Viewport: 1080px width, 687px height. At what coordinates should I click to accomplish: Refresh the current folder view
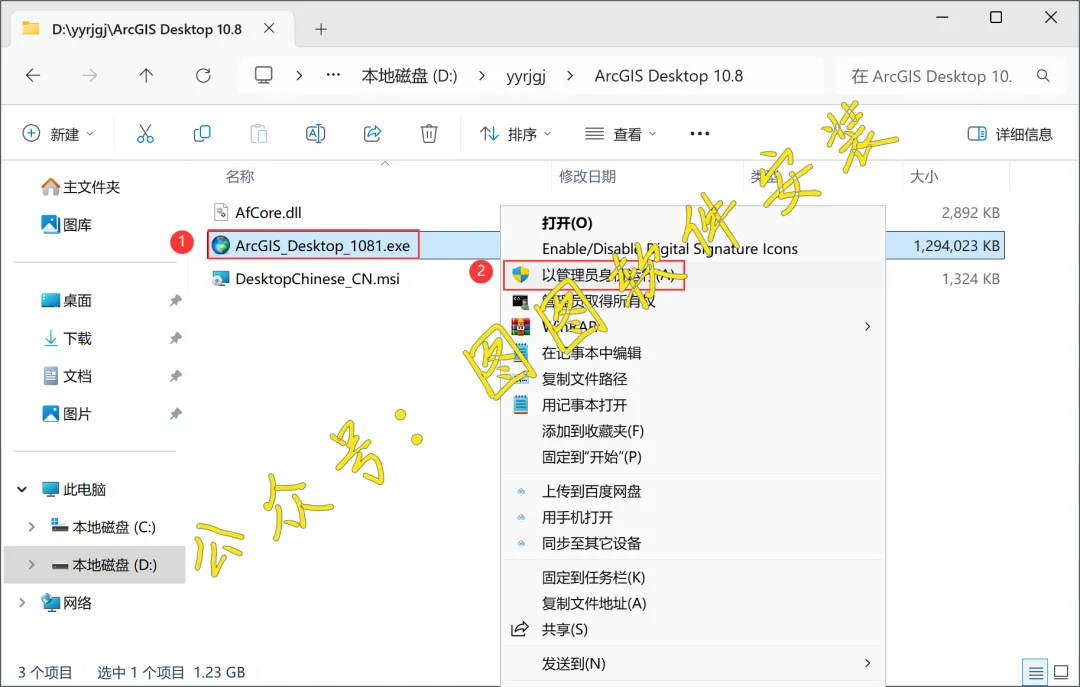coord(203,76)
